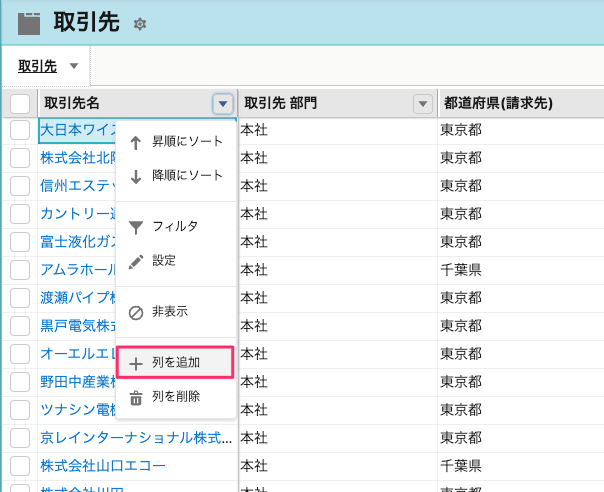The image size is (604, 492).
Task: Check the 株式会社山口エコー row
Action: (20, 466)
